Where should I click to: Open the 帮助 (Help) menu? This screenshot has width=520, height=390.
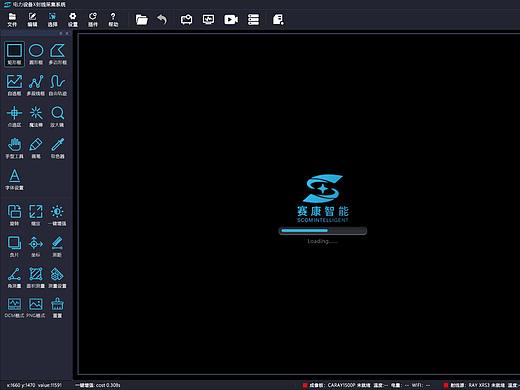click(x=113, y=20)
